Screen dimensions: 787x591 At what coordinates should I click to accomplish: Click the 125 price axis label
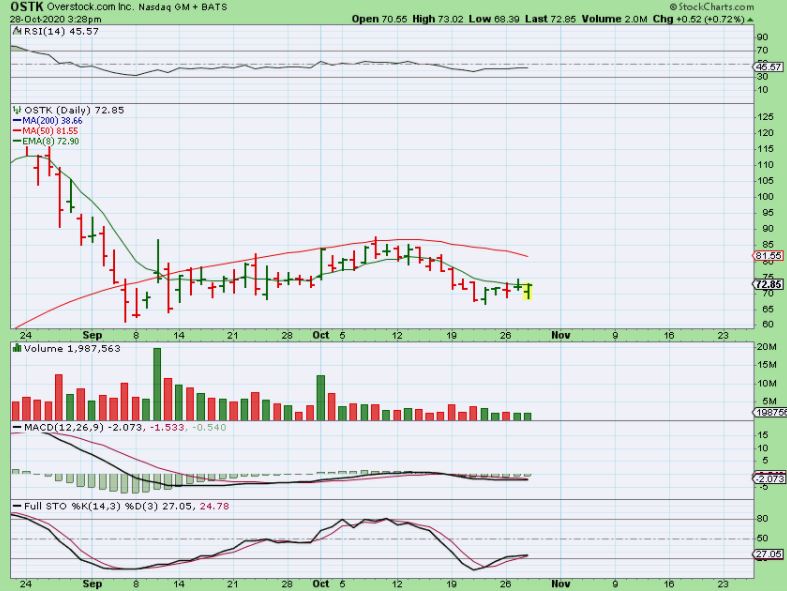point(765,117)
